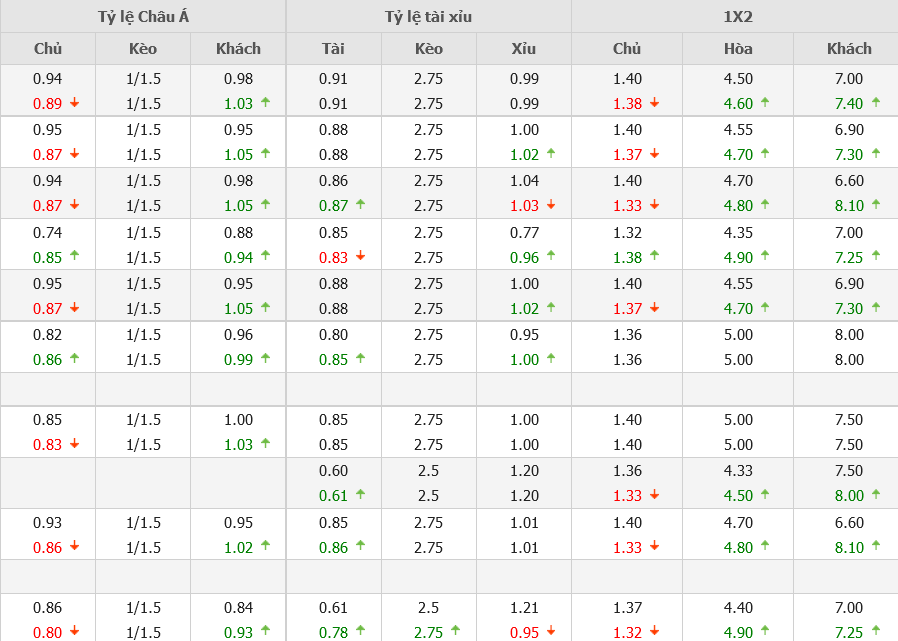Click the green up arrow next to 7.40
This screenshot has width=898, height=641.
pos(876,102)
